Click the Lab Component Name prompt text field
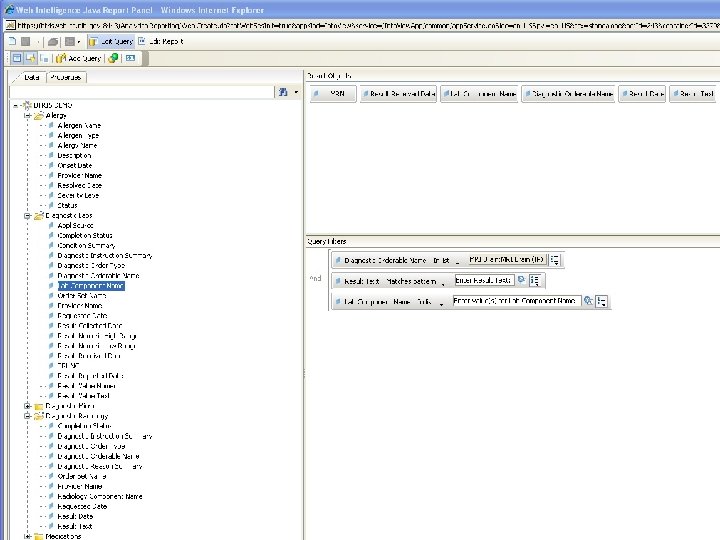Screen dimensions: 720x540 517,301
